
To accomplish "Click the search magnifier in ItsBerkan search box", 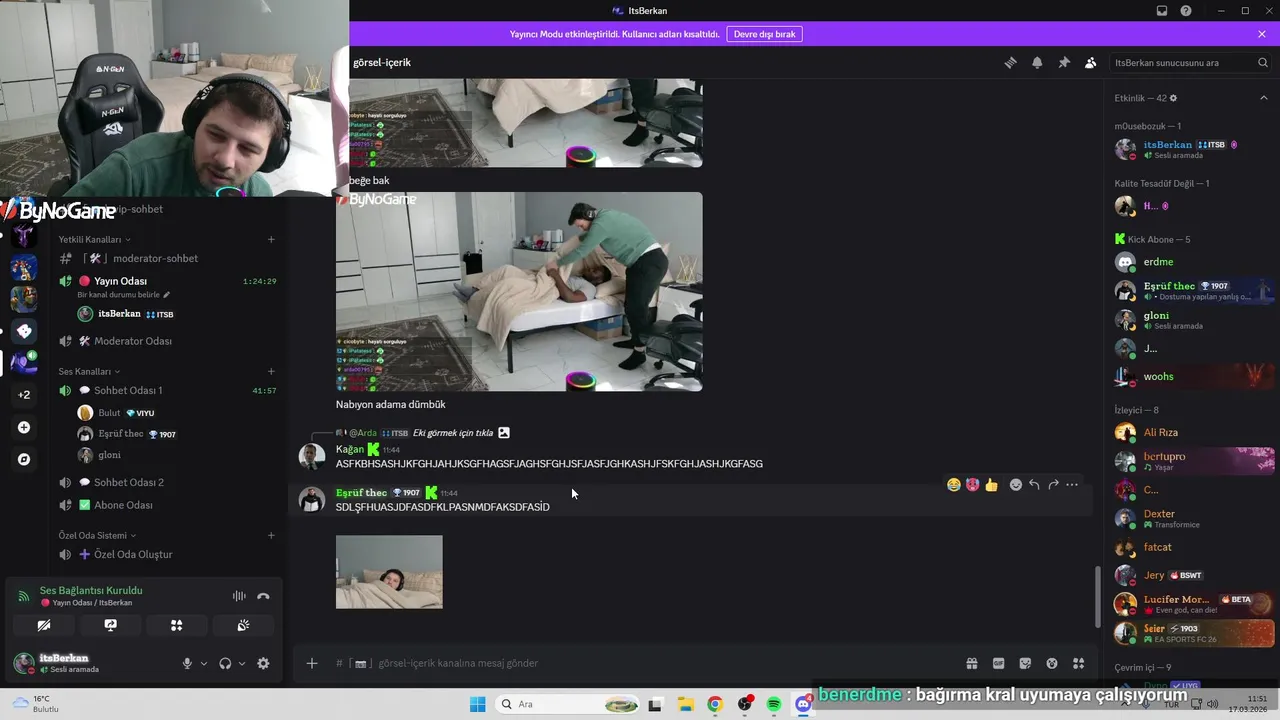I will (1263, 62).
